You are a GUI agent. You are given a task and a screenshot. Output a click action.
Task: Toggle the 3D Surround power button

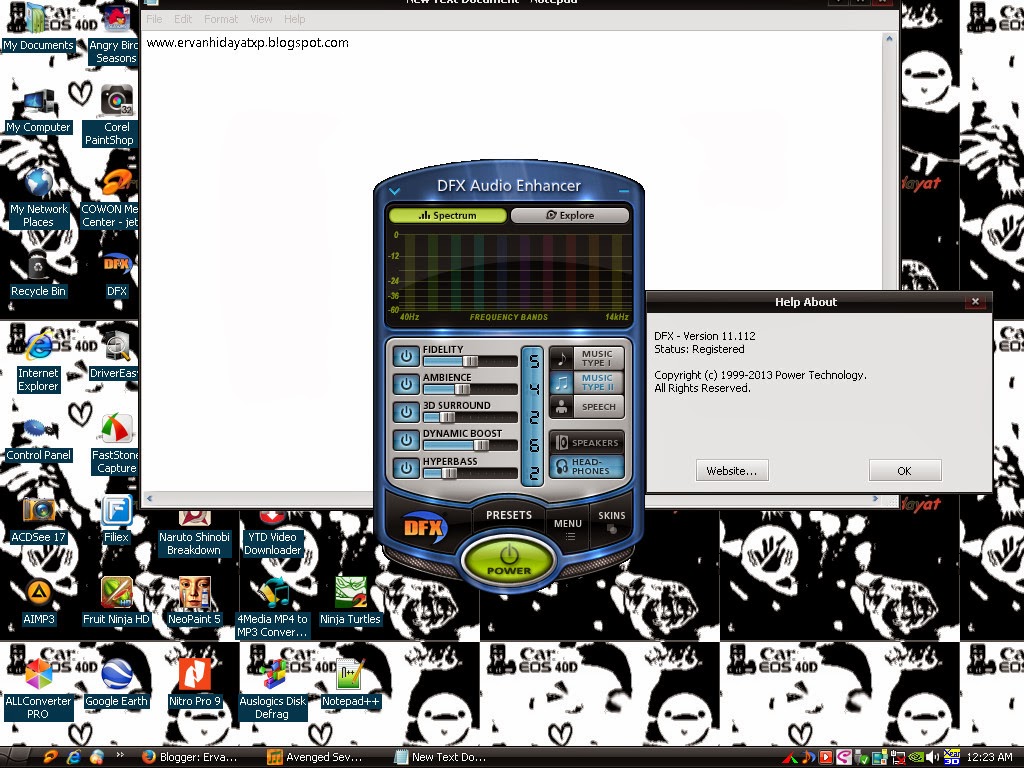tap(406, 412)
